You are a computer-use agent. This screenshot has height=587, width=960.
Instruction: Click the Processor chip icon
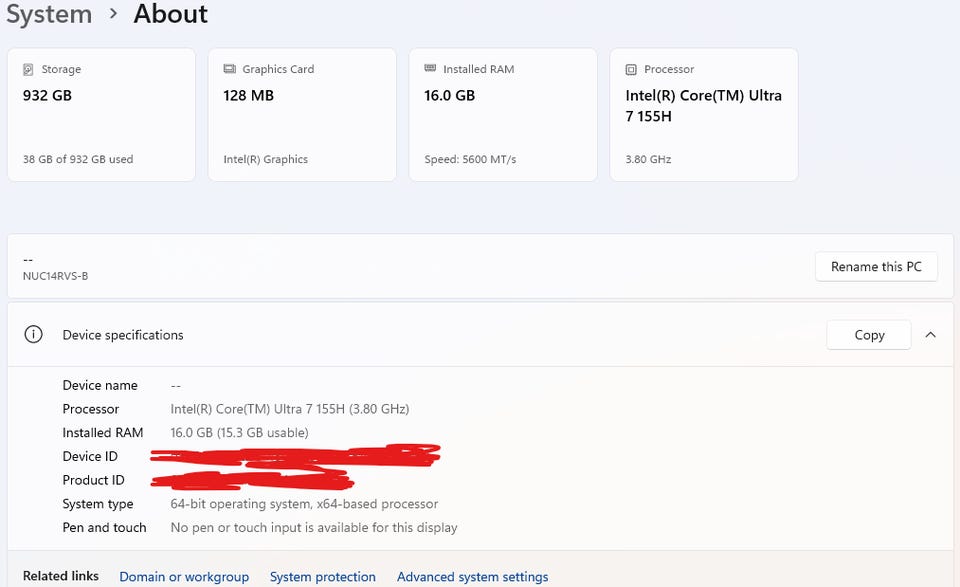(x=631, y=70)
